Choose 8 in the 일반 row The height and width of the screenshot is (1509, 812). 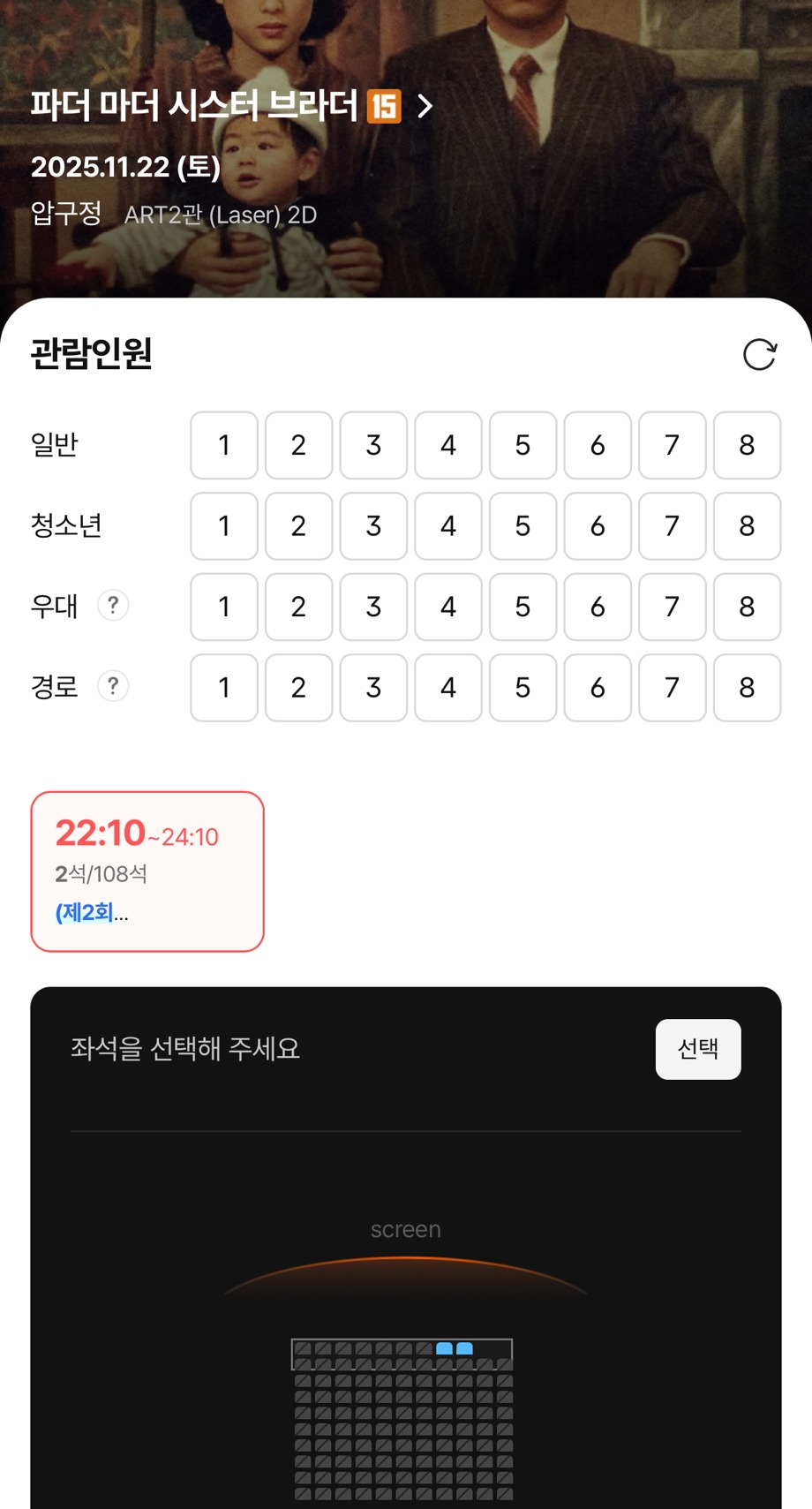747,445
